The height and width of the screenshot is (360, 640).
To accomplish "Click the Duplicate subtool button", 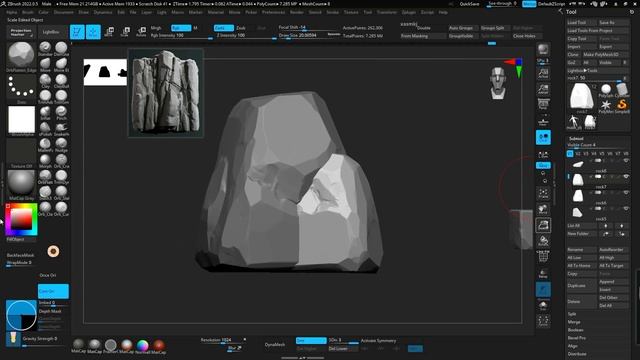I will [x=582, y=286].
